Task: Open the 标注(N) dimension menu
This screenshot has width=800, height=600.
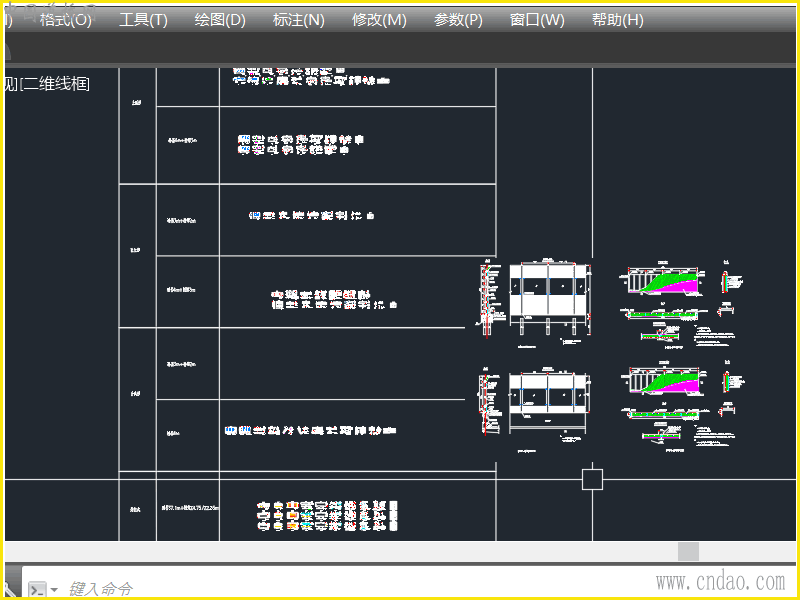Action: (298, 20)
